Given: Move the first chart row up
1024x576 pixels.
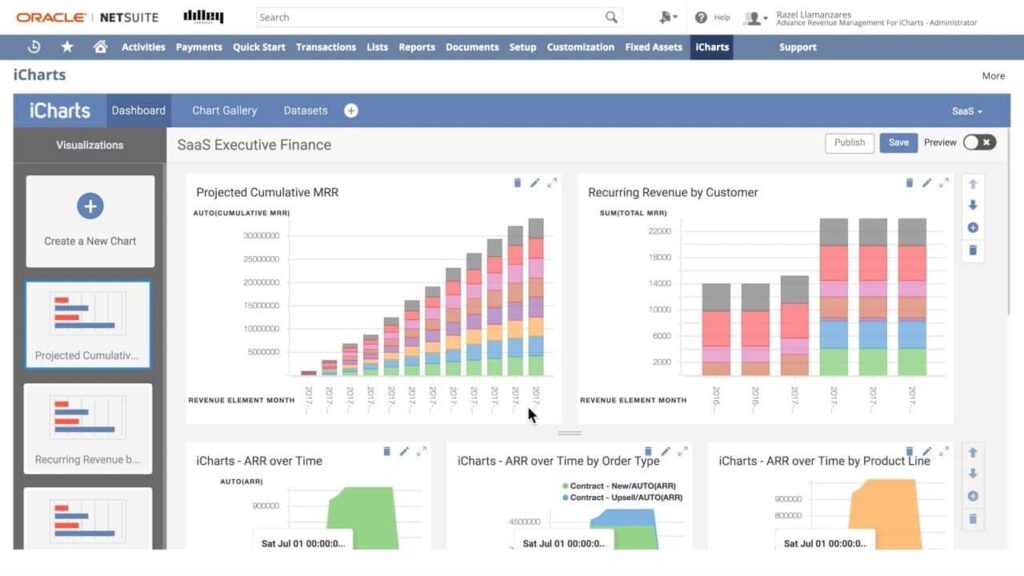Looking at the screenshot, I should click(x=973, y=184).
